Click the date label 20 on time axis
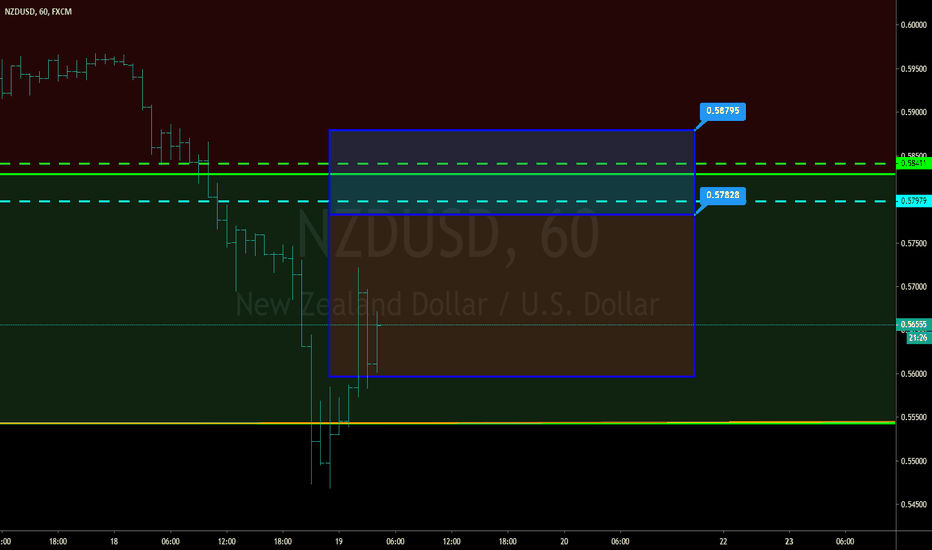 tap(564, 541)
